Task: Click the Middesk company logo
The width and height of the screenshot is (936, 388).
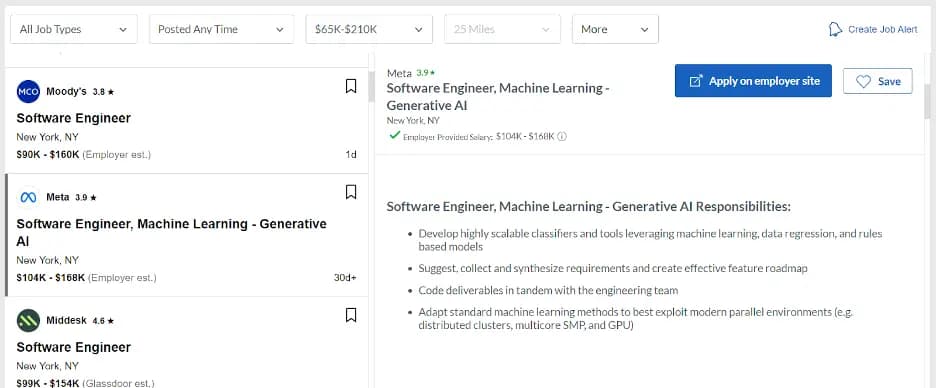Action: 28,321
